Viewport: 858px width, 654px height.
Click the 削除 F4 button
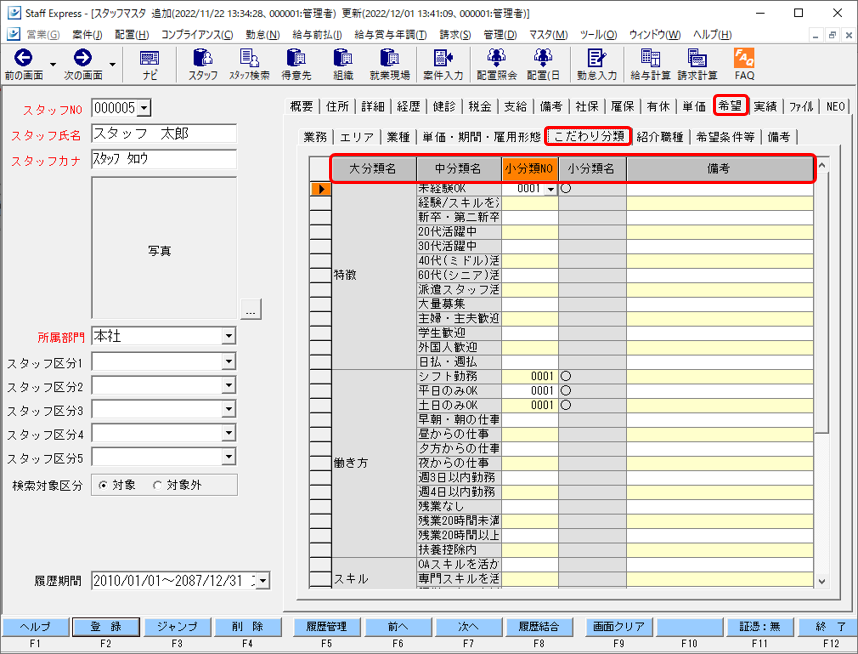pos(247,627)
